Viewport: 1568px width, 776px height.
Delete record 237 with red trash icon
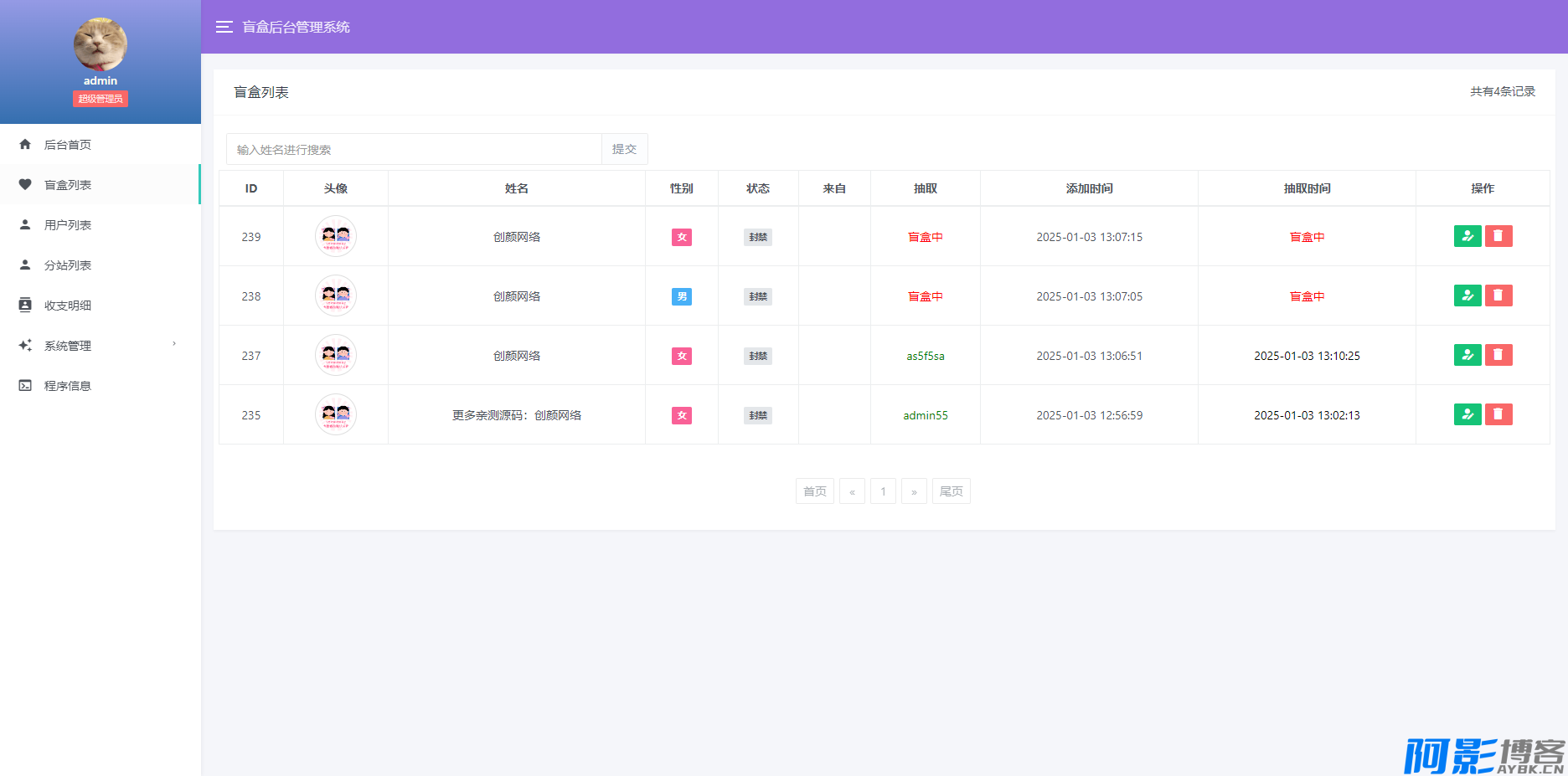[x=1498, y=355]
